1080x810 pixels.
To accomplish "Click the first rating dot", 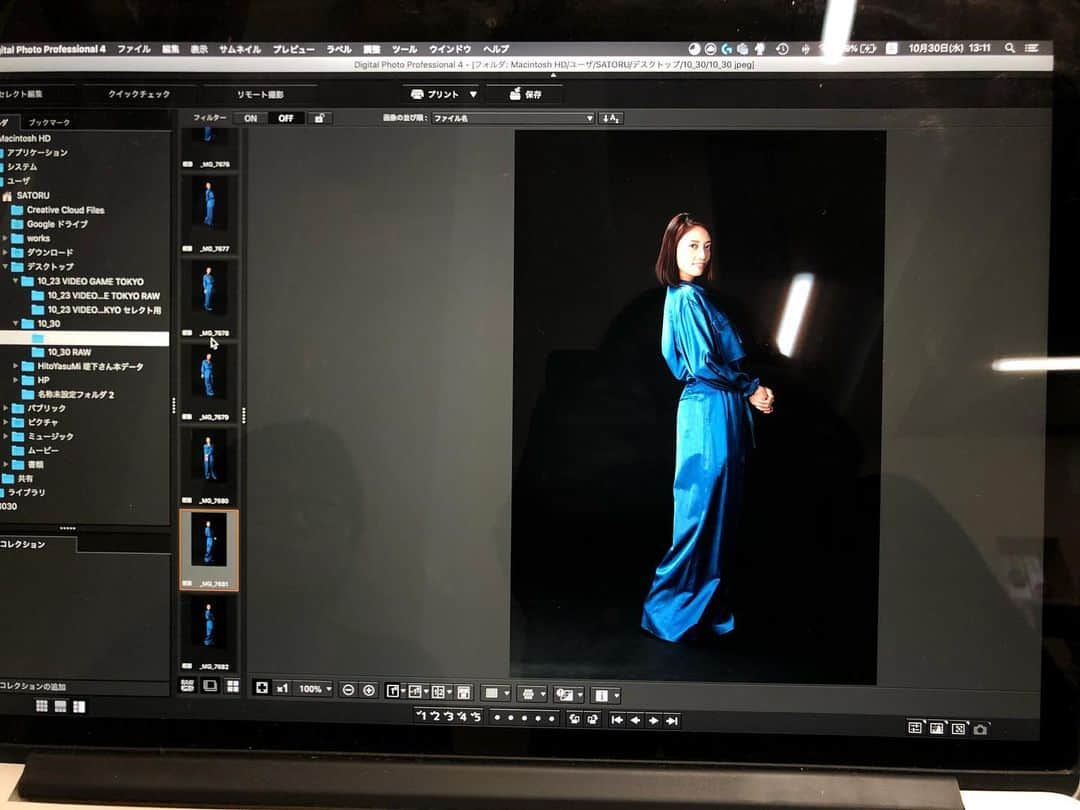I will coord(497,718).
